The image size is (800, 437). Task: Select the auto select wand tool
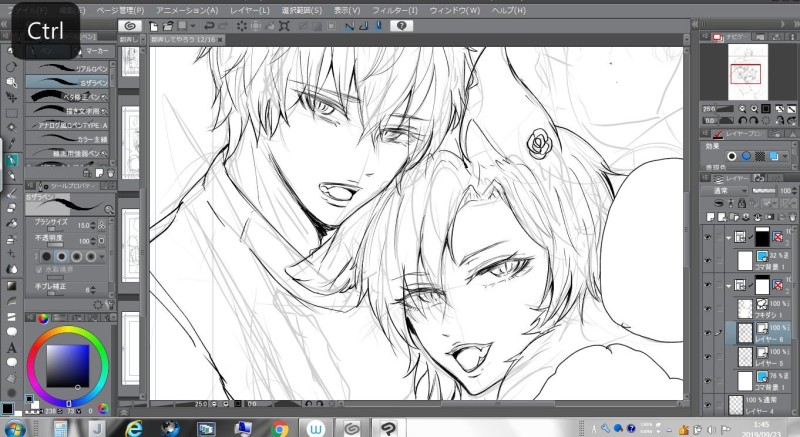pos(11,128)
